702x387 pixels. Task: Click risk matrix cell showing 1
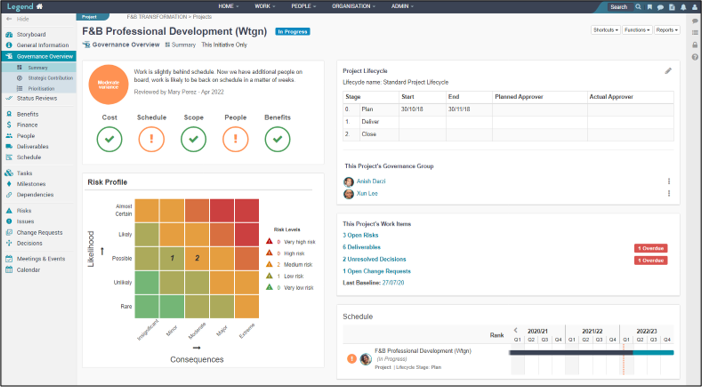(x=172, y=258)
